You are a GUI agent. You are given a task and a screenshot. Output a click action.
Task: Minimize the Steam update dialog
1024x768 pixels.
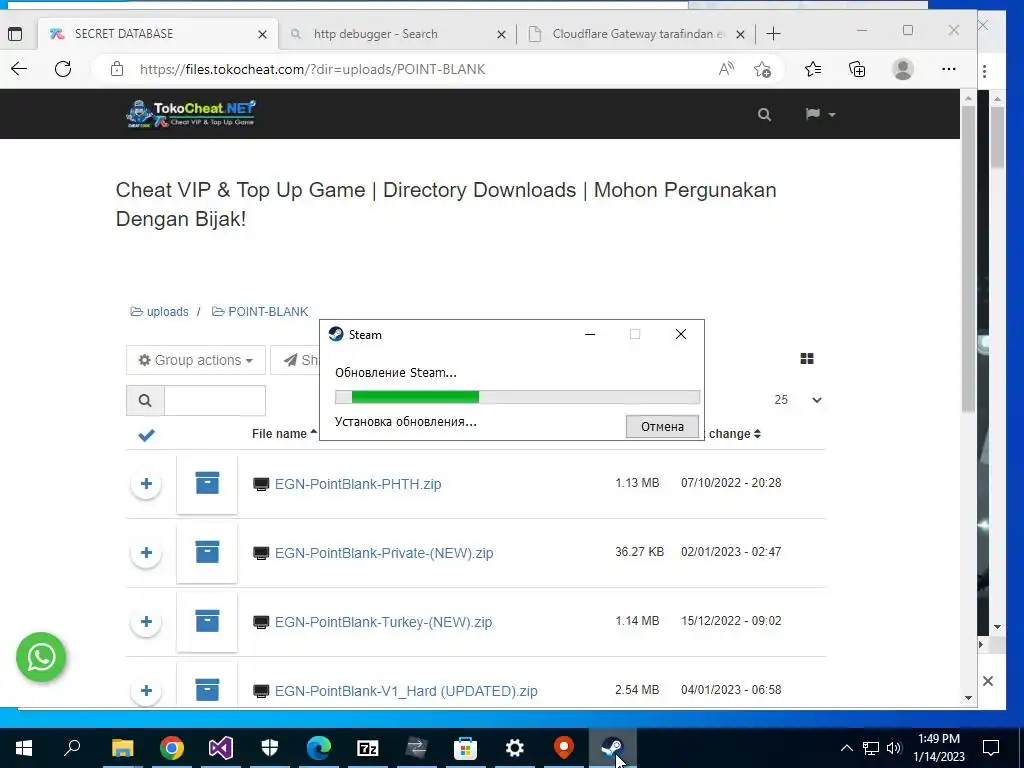click(590, 334)
